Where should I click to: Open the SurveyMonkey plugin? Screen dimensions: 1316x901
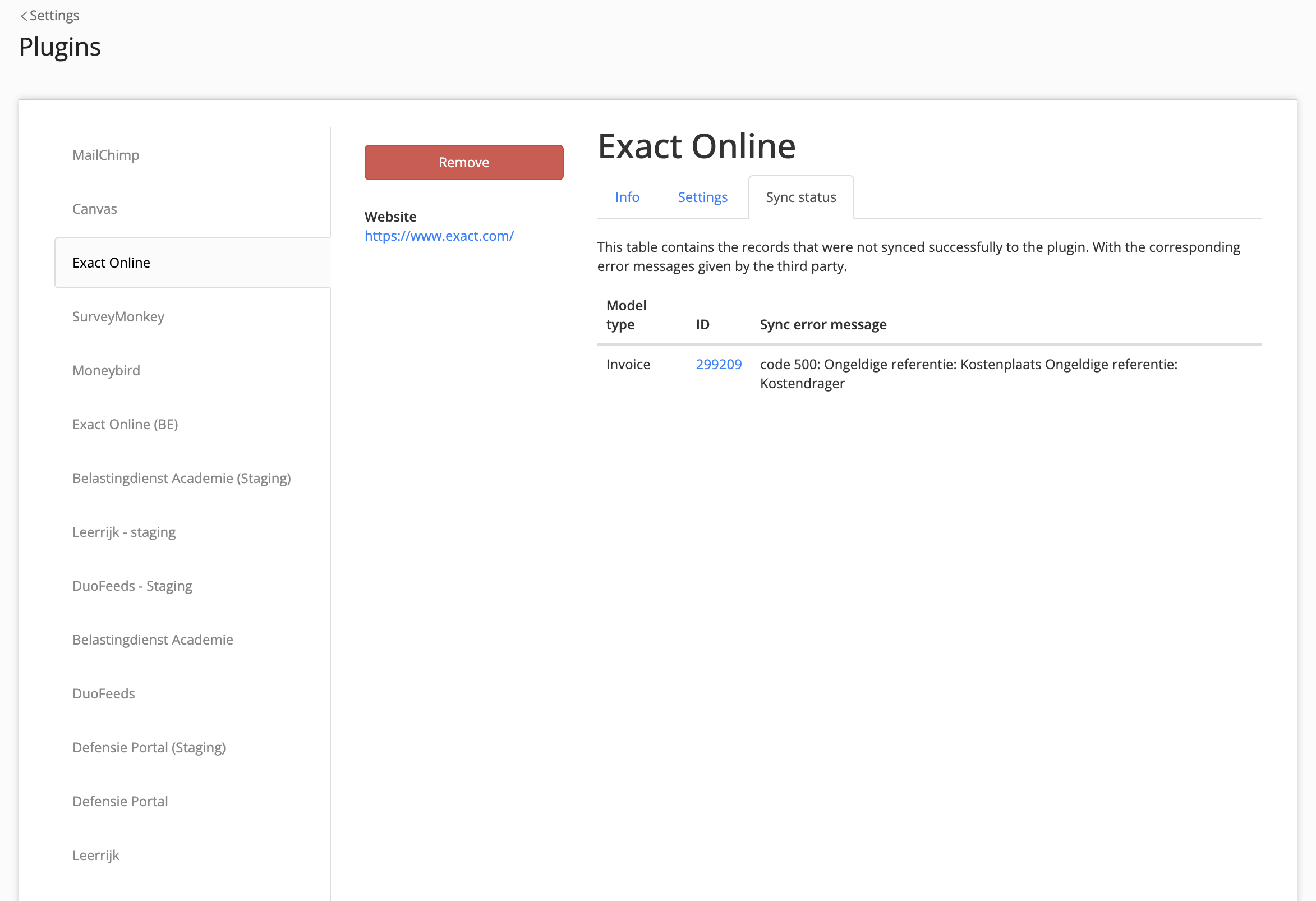point(118,316)
